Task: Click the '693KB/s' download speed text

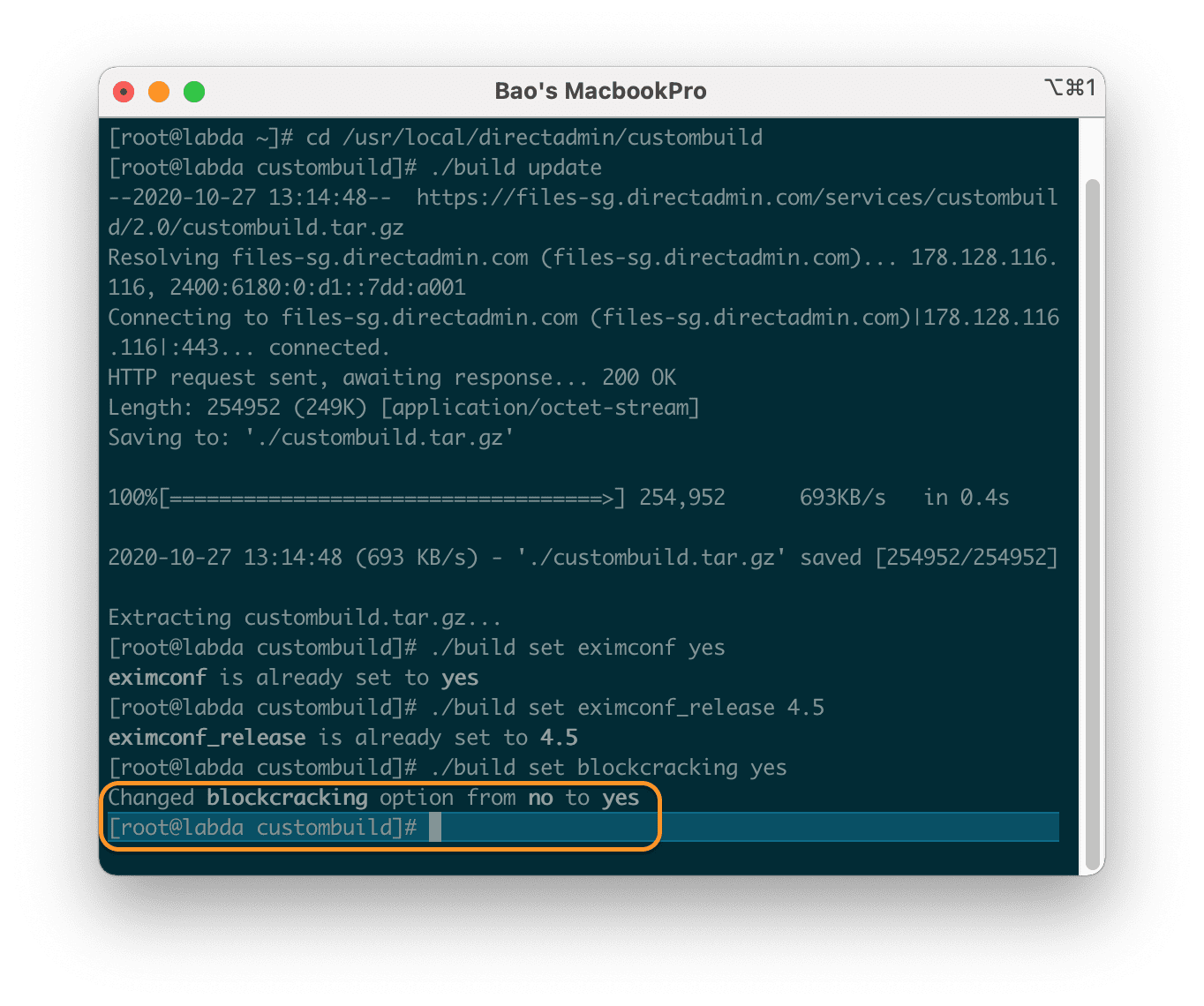Action: pyautogui.click(x=842, y=498)
